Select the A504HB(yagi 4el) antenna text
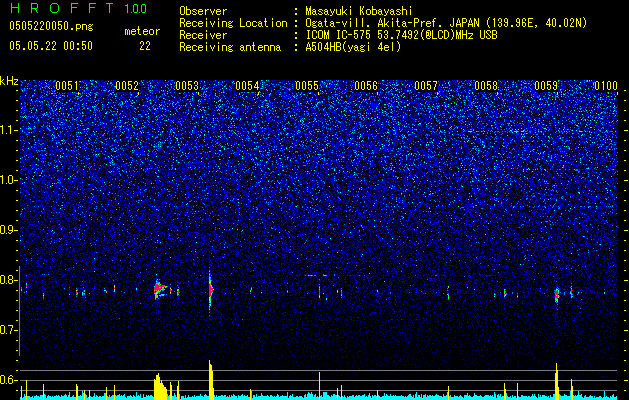 click(353, 47)
